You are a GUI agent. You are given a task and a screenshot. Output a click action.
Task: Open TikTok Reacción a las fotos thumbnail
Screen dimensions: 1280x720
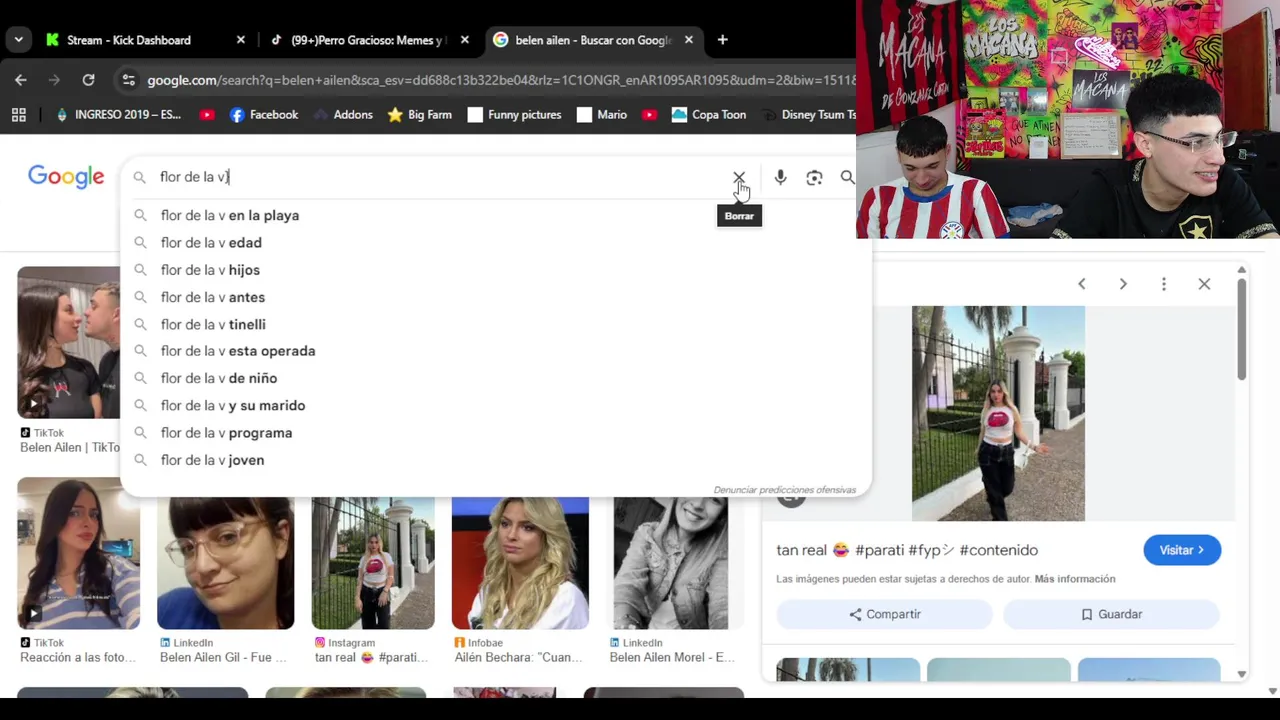(x=79, y=553)
